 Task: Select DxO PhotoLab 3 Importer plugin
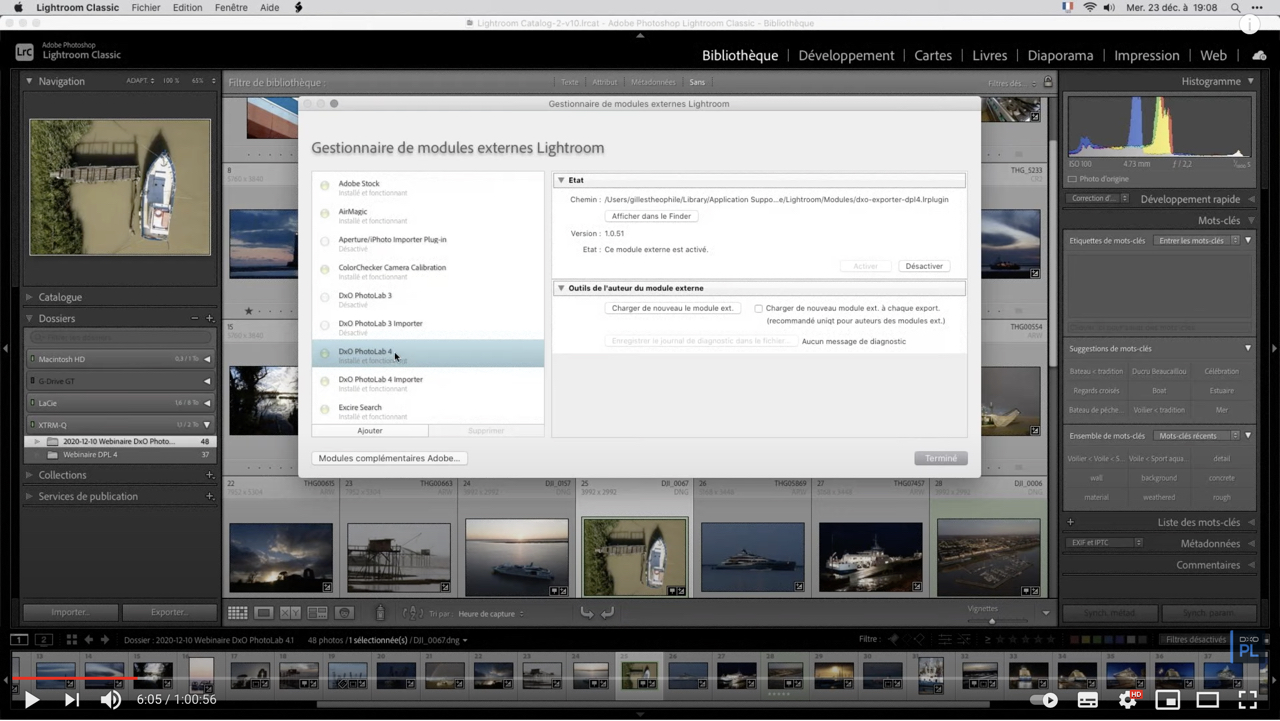(x=428, y=326)
